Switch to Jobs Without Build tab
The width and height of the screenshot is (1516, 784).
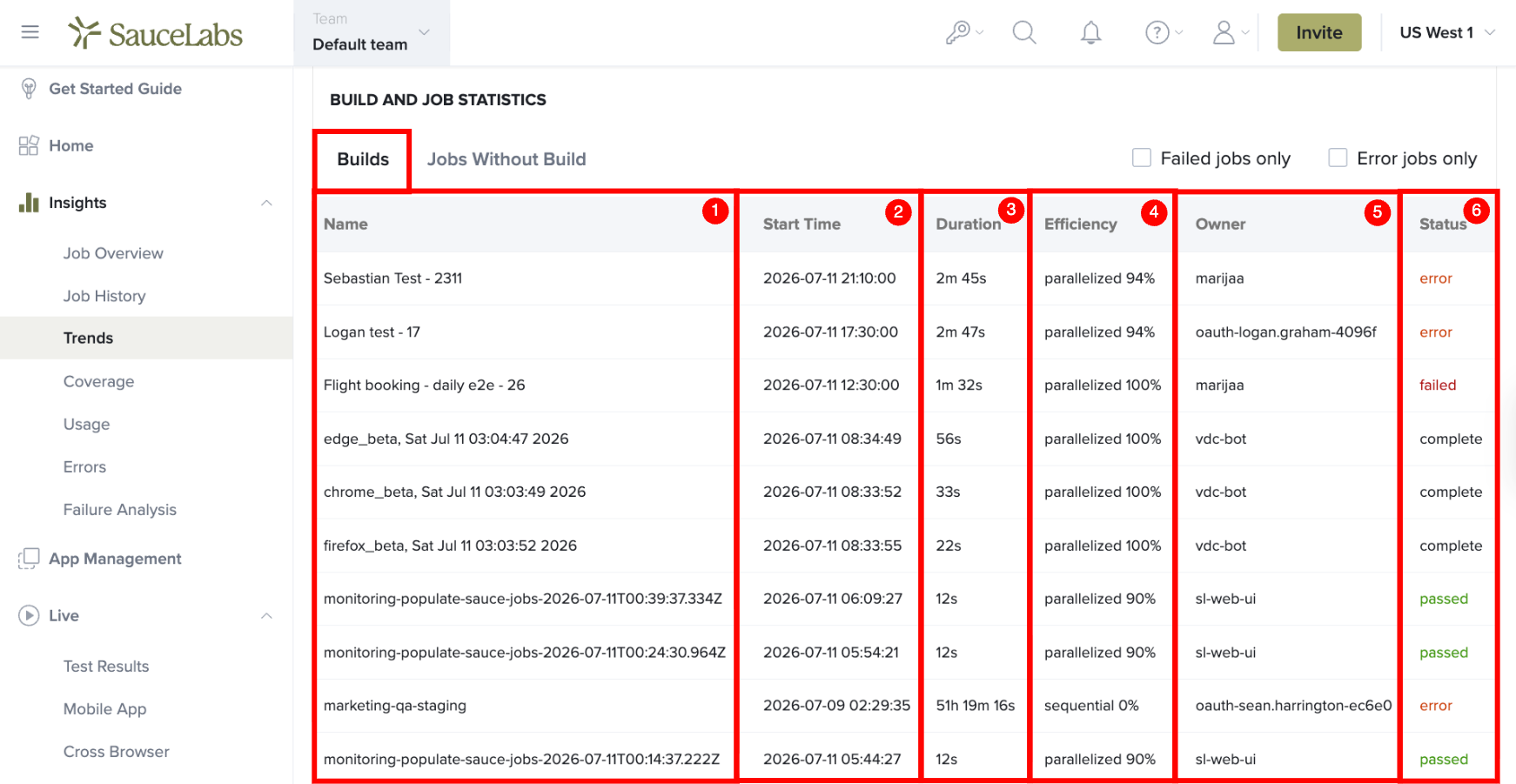pyautogui.click(x=506, y=159)
